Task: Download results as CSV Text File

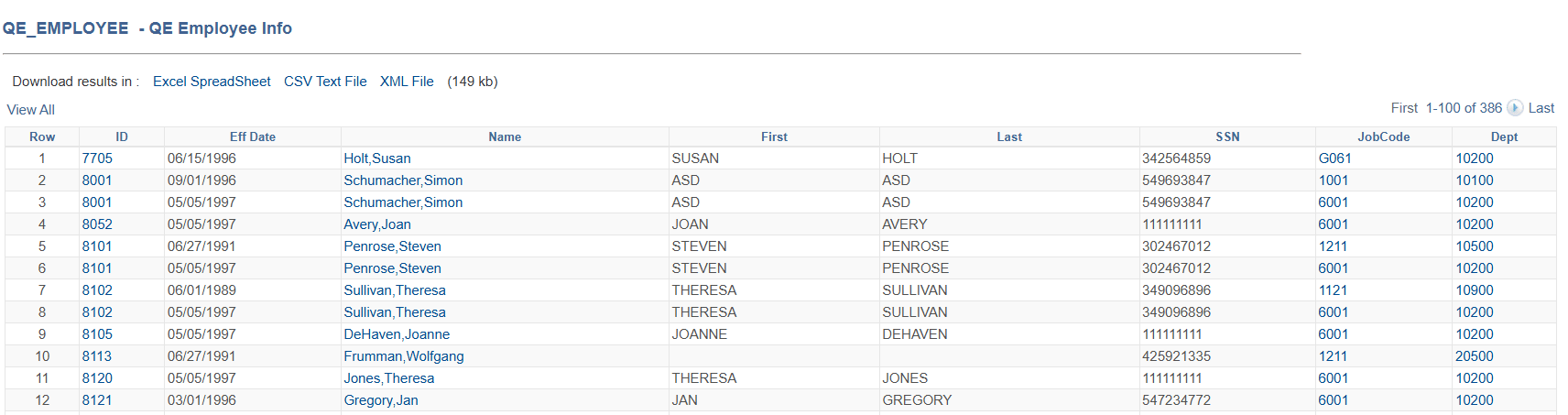Action: (325, 82)
